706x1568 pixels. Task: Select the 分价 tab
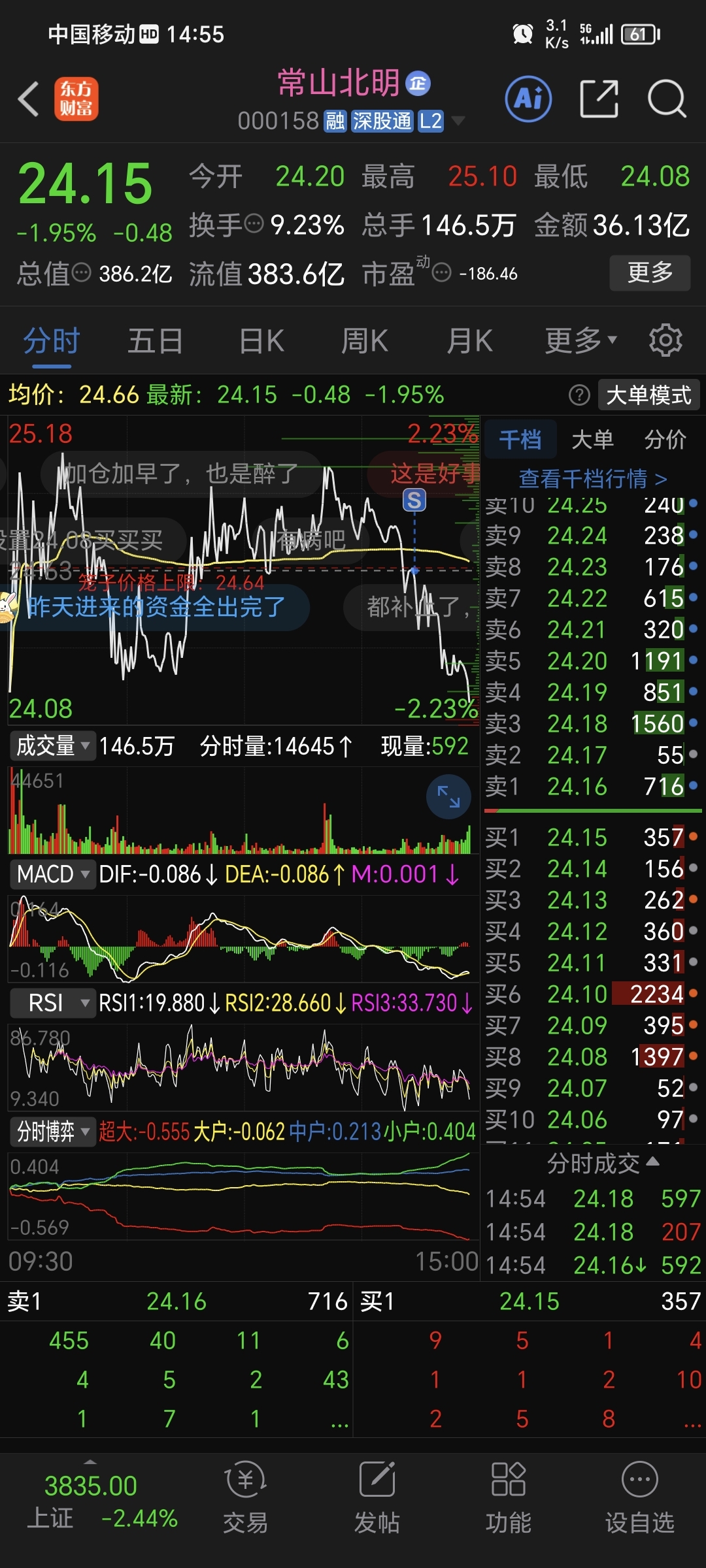coord(665,440)
